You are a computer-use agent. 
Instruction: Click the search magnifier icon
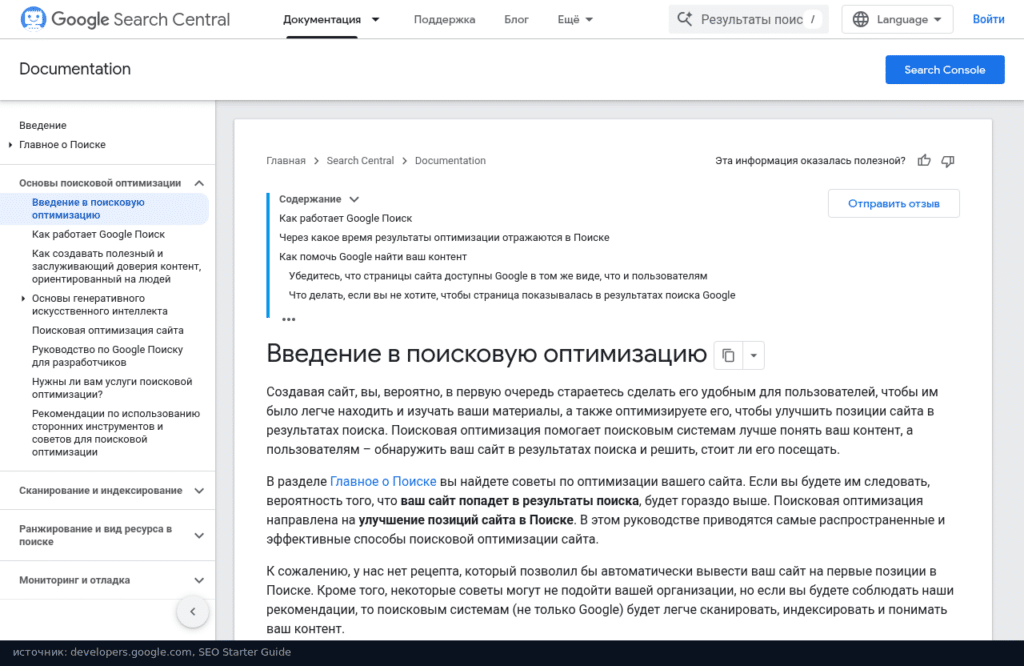coord(684,19)
